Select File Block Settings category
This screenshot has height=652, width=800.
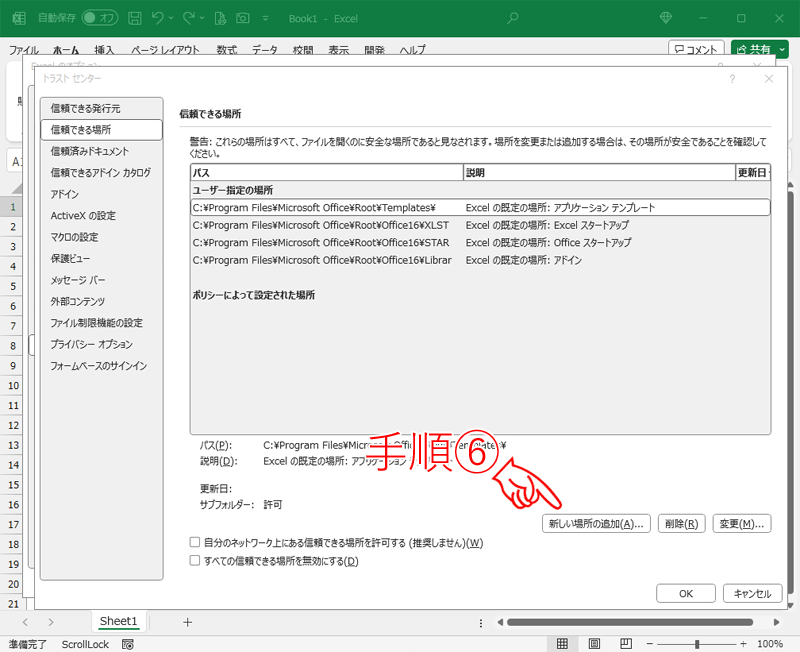coord(102,322)
